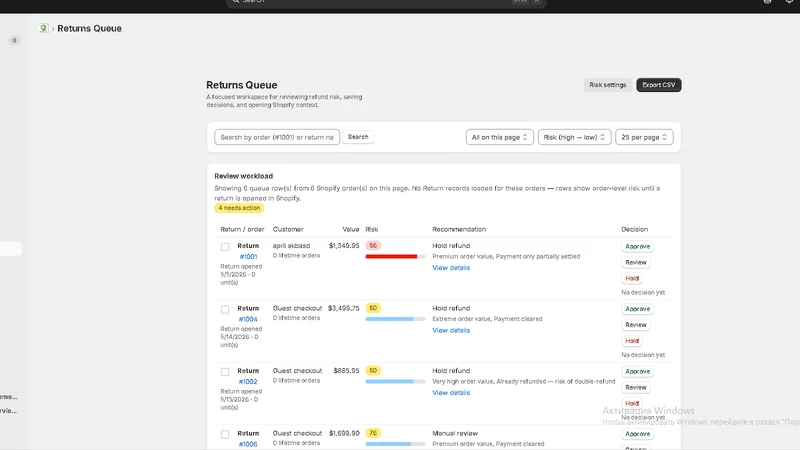Image resolution: width=800 pixels, height=450 pixels.
Task: Mark return #1002 for Review
Action: point(636,388)
